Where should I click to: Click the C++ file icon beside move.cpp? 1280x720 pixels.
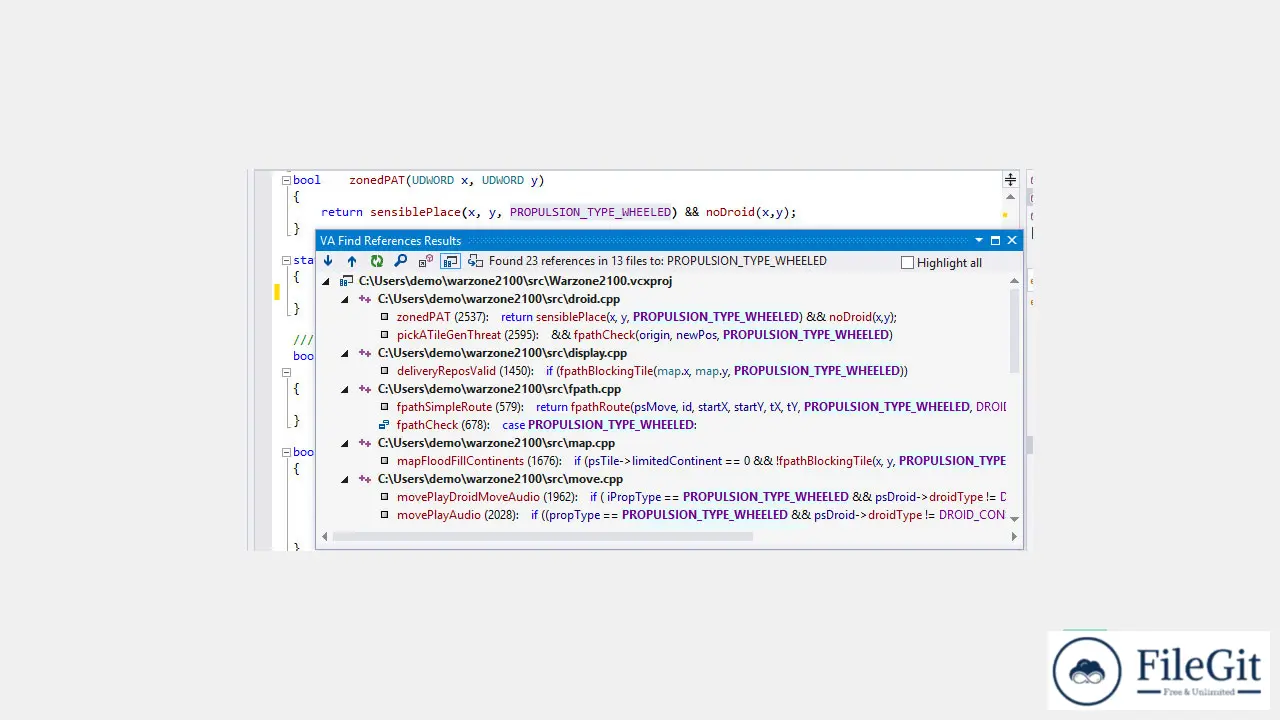click(365, 479)
